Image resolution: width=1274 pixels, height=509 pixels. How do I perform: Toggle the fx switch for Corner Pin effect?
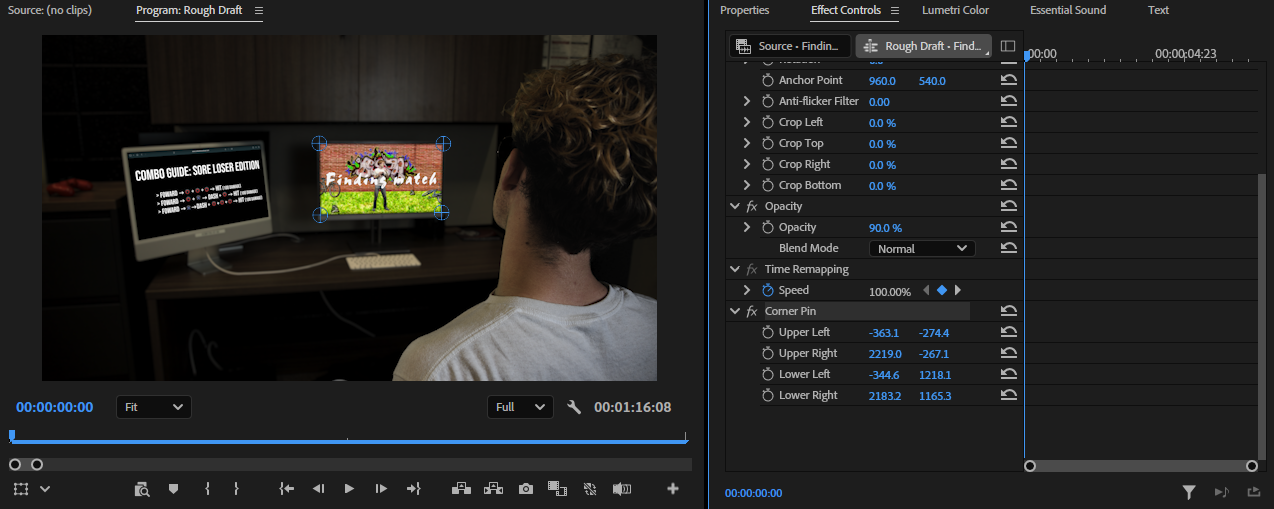[x=752, y=311]
